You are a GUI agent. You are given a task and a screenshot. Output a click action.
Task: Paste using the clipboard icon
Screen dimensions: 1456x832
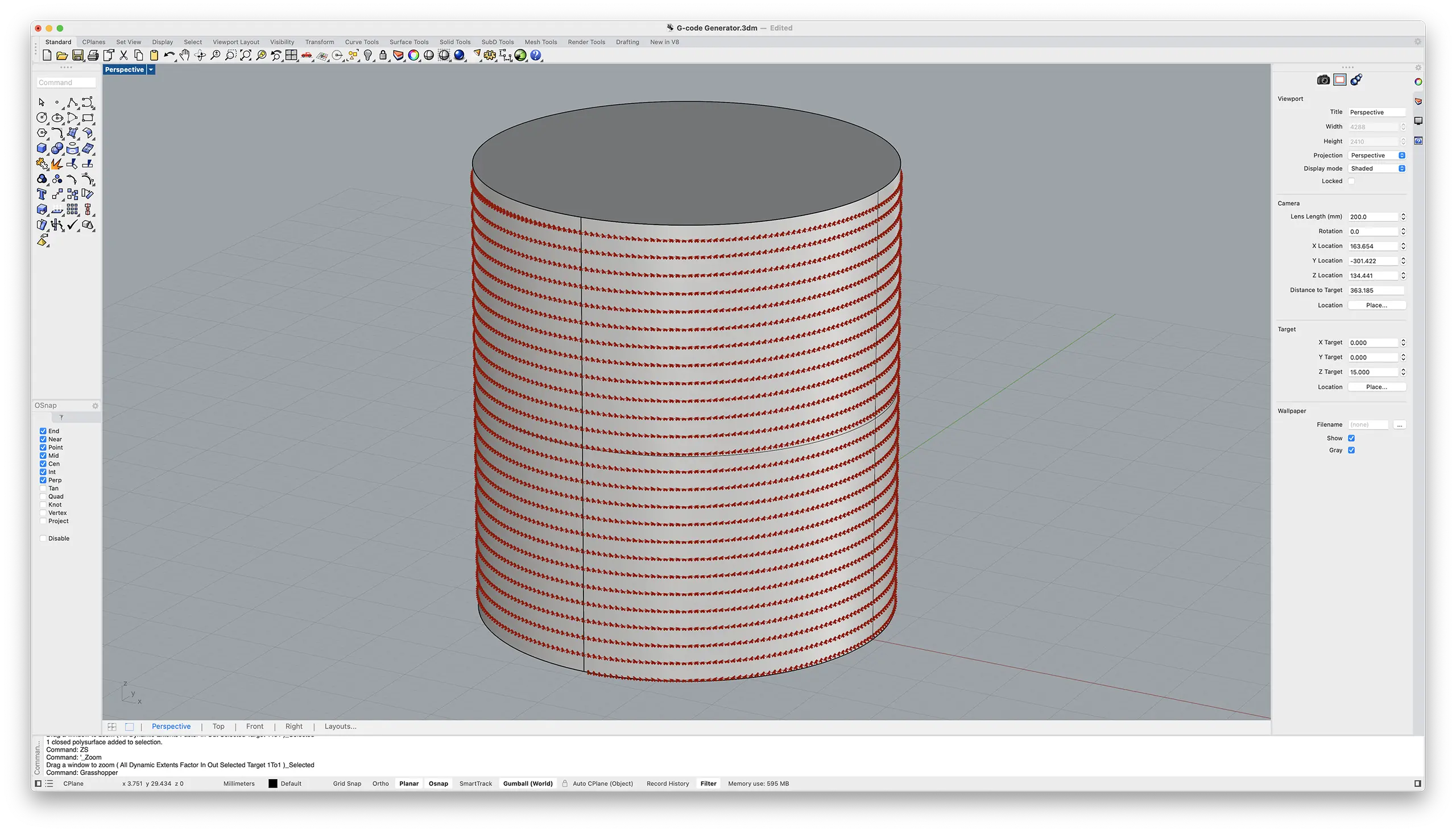pyautogui.click(x=154, y=55)
